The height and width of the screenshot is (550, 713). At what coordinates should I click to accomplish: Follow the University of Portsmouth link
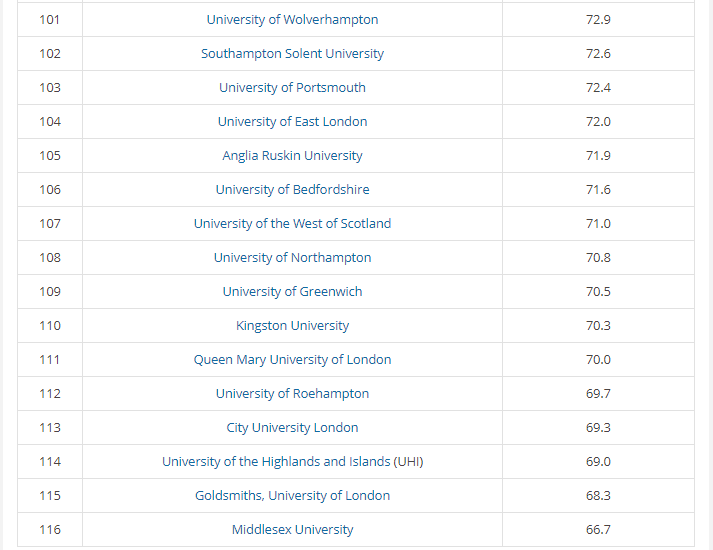click(x=292, y=87)
